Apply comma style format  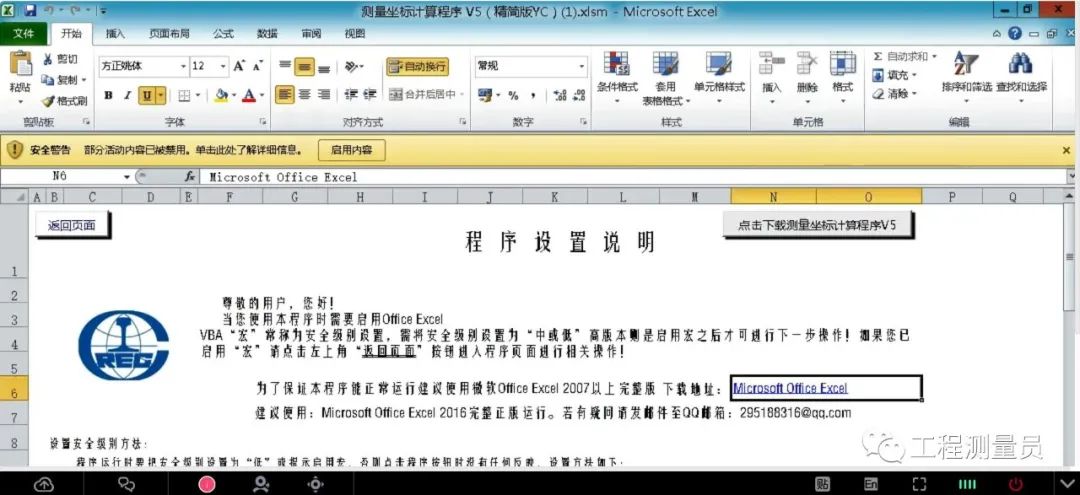coord(533,95)
